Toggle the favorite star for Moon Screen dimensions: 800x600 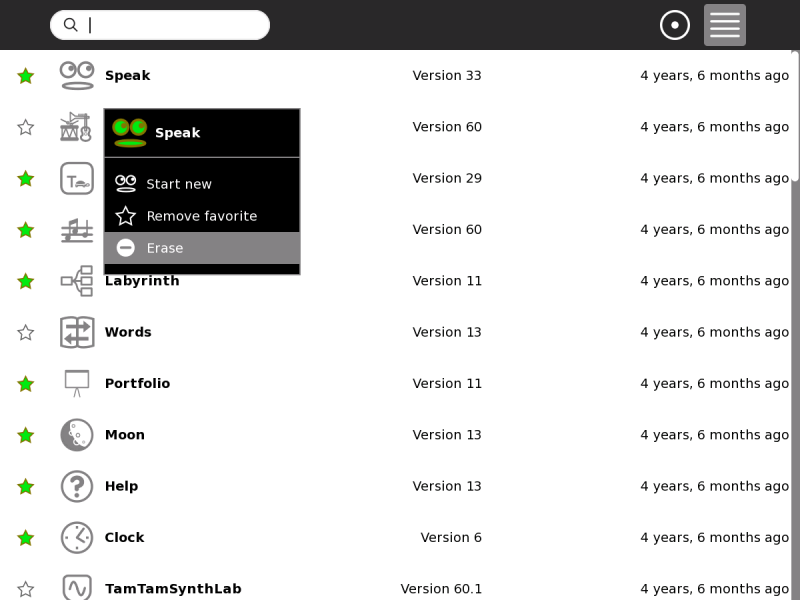pos(26,435)
